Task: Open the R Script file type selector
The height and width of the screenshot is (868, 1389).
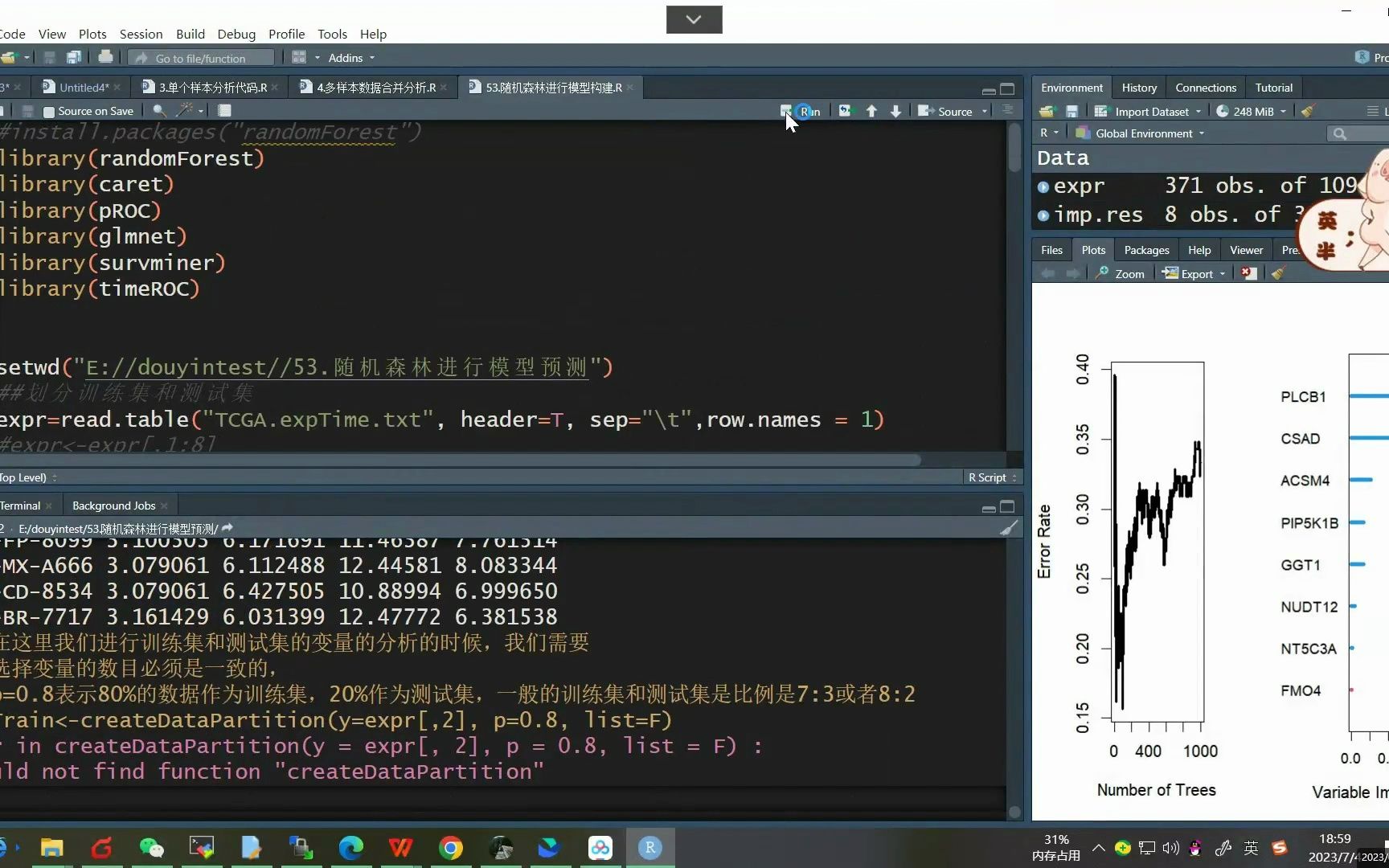Action: click(992, 477)
